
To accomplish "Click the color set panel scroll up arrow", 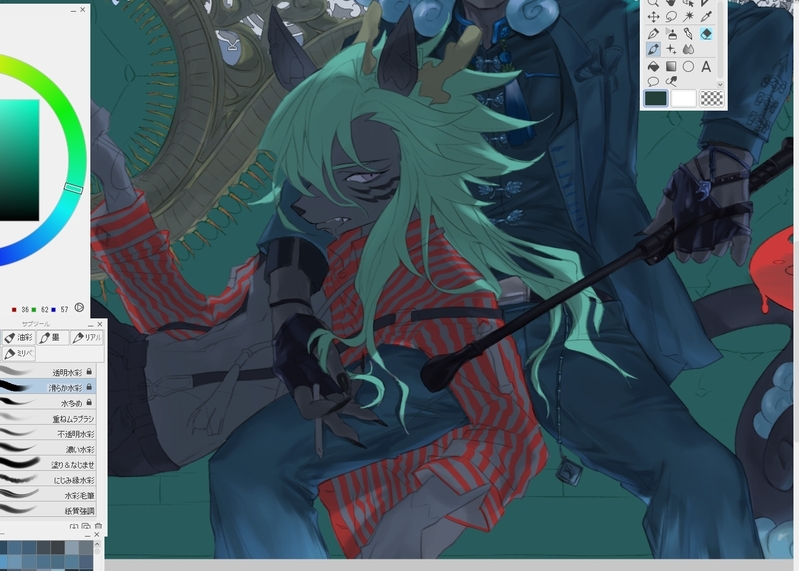I will (97, 545).
